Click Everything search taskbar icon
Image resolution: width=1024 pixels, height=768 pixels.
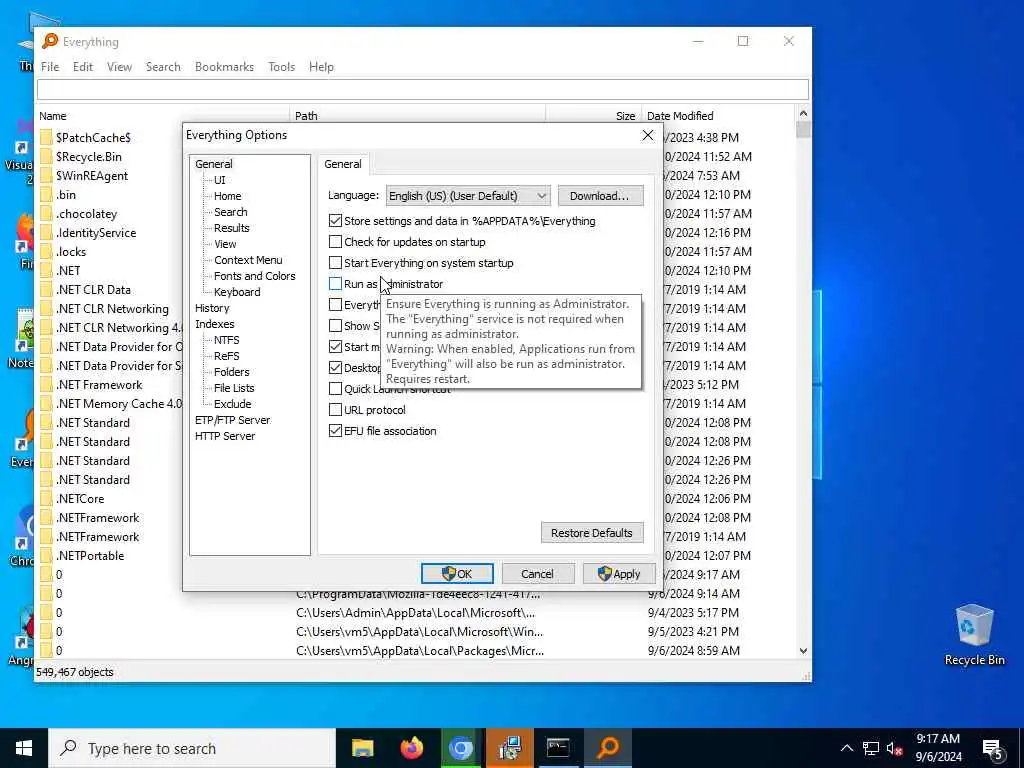click(607, 748)
